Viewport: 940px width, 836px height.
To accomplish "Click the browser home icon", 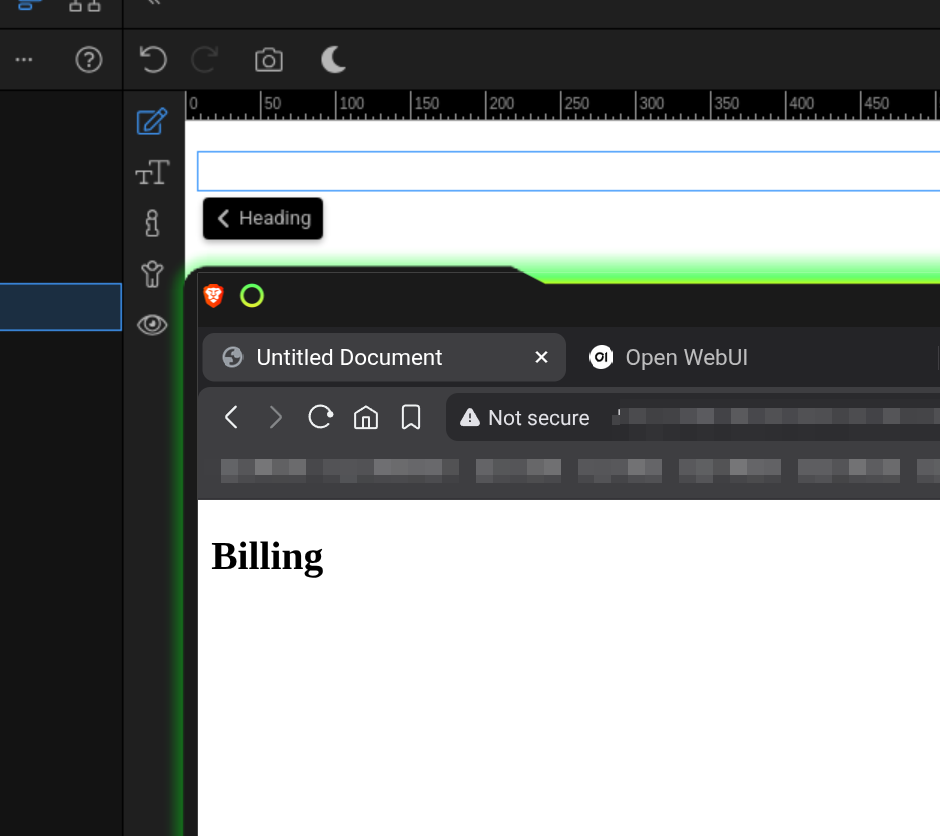I will point(366,417).
